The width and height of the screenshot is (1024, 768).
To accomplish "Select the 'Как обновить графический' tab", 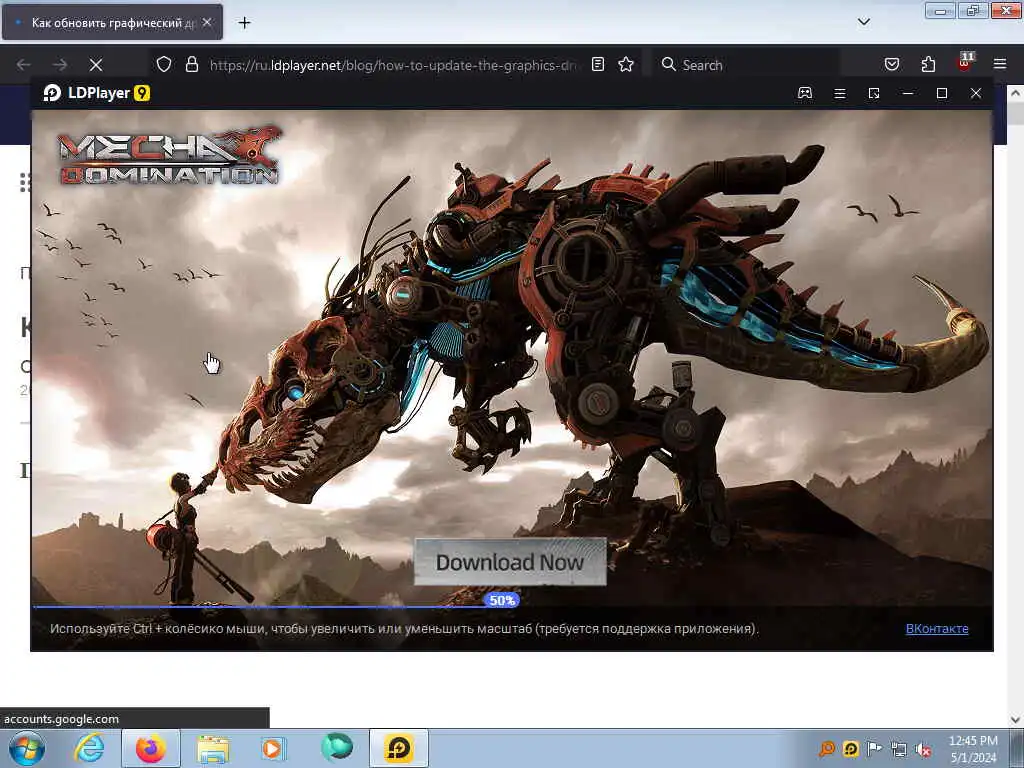I will pyautogui.click(x=112, y=22).
